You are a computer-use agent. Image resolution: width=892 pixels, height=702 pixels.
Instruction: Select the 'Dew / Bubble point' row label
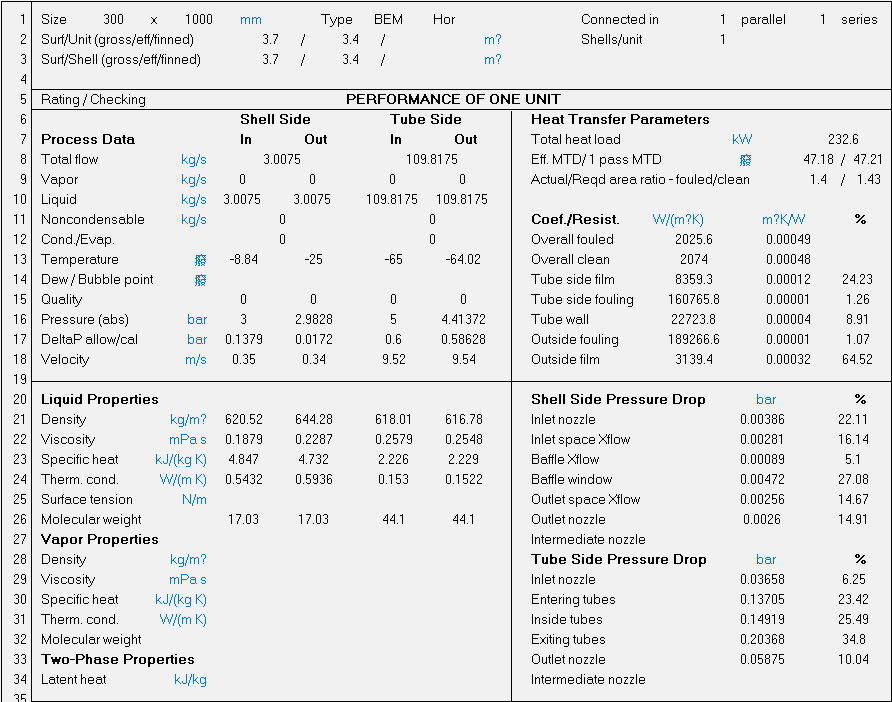(97, 279)
